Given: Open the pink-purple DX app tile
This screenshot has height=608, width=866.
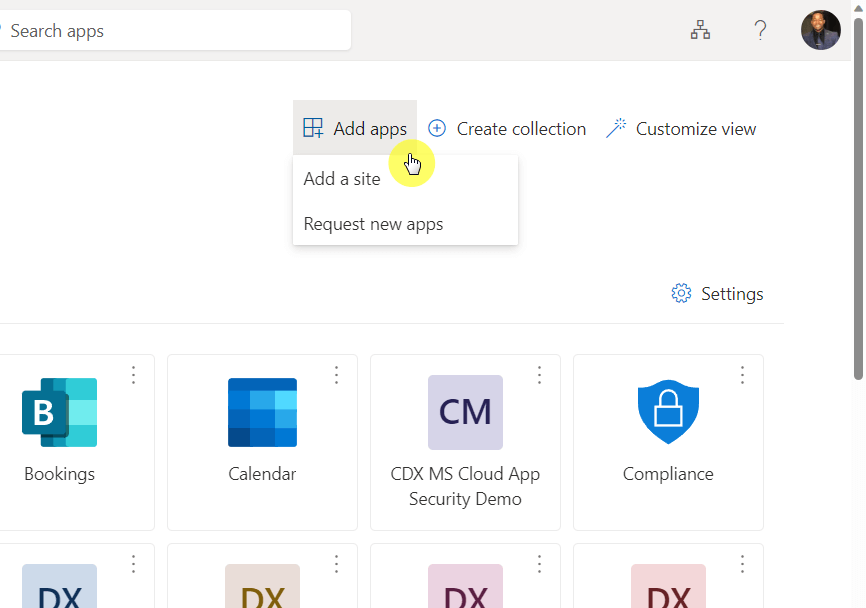Looking at the screenshot, I should pyautogui.click(x=465, y=586).
